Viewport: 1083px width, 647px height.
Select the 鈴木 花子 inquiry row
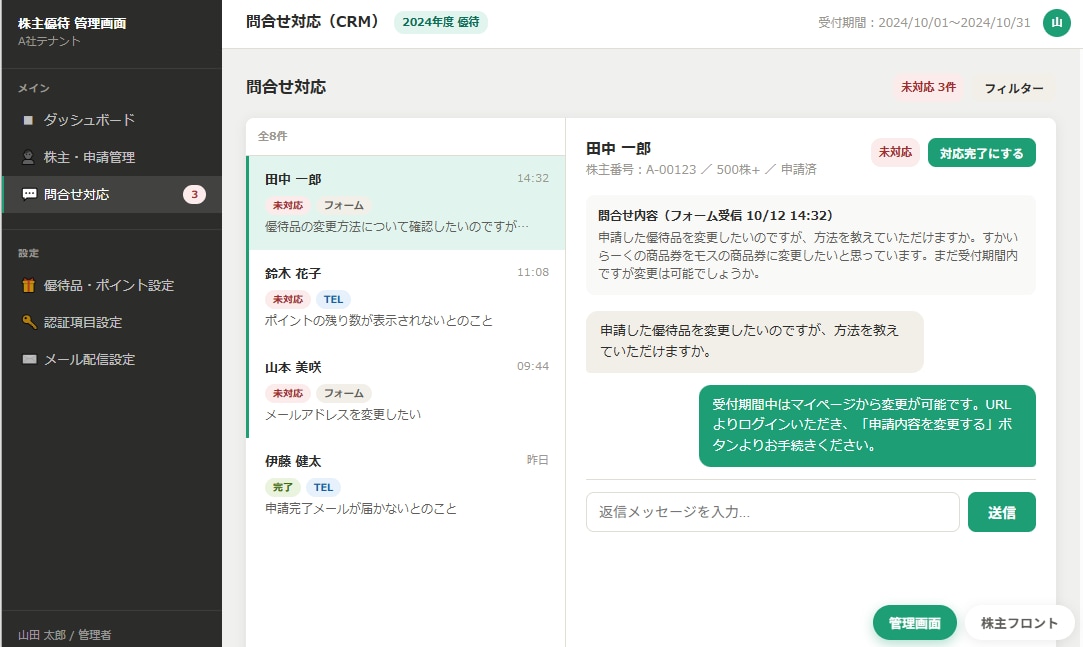tap(406, 297)
